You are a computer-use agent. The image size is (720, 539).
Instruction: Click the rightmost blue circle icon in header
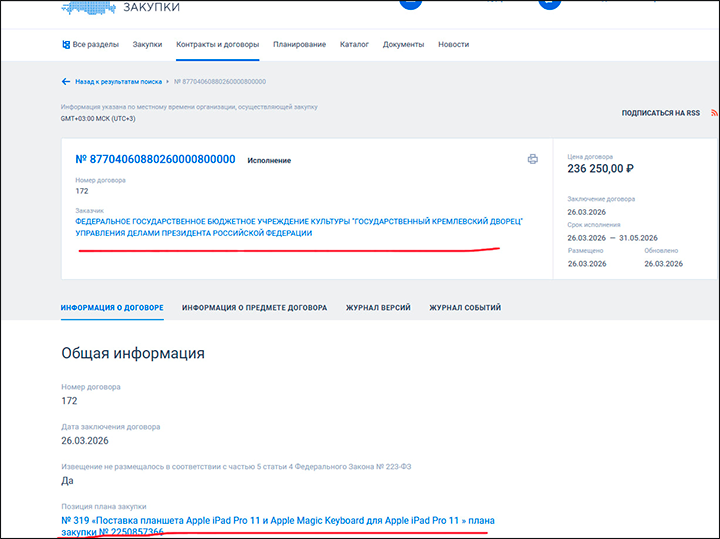coord(549,3)
